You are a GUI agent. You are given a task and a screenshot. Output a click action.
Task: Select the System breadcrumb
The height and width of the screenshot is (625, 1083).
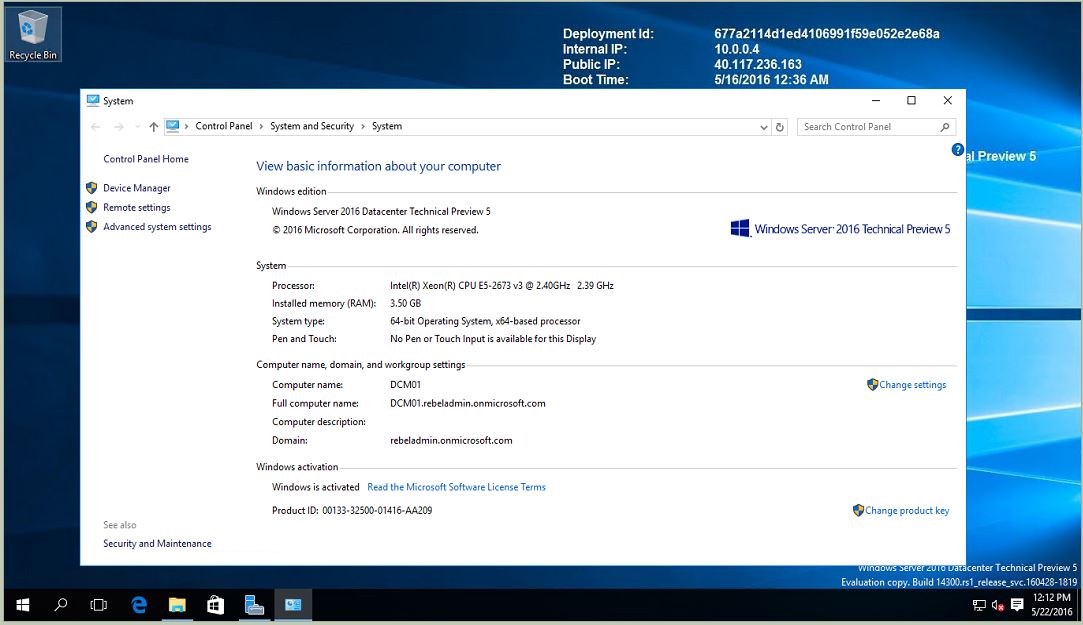click(x=387, y=126)
